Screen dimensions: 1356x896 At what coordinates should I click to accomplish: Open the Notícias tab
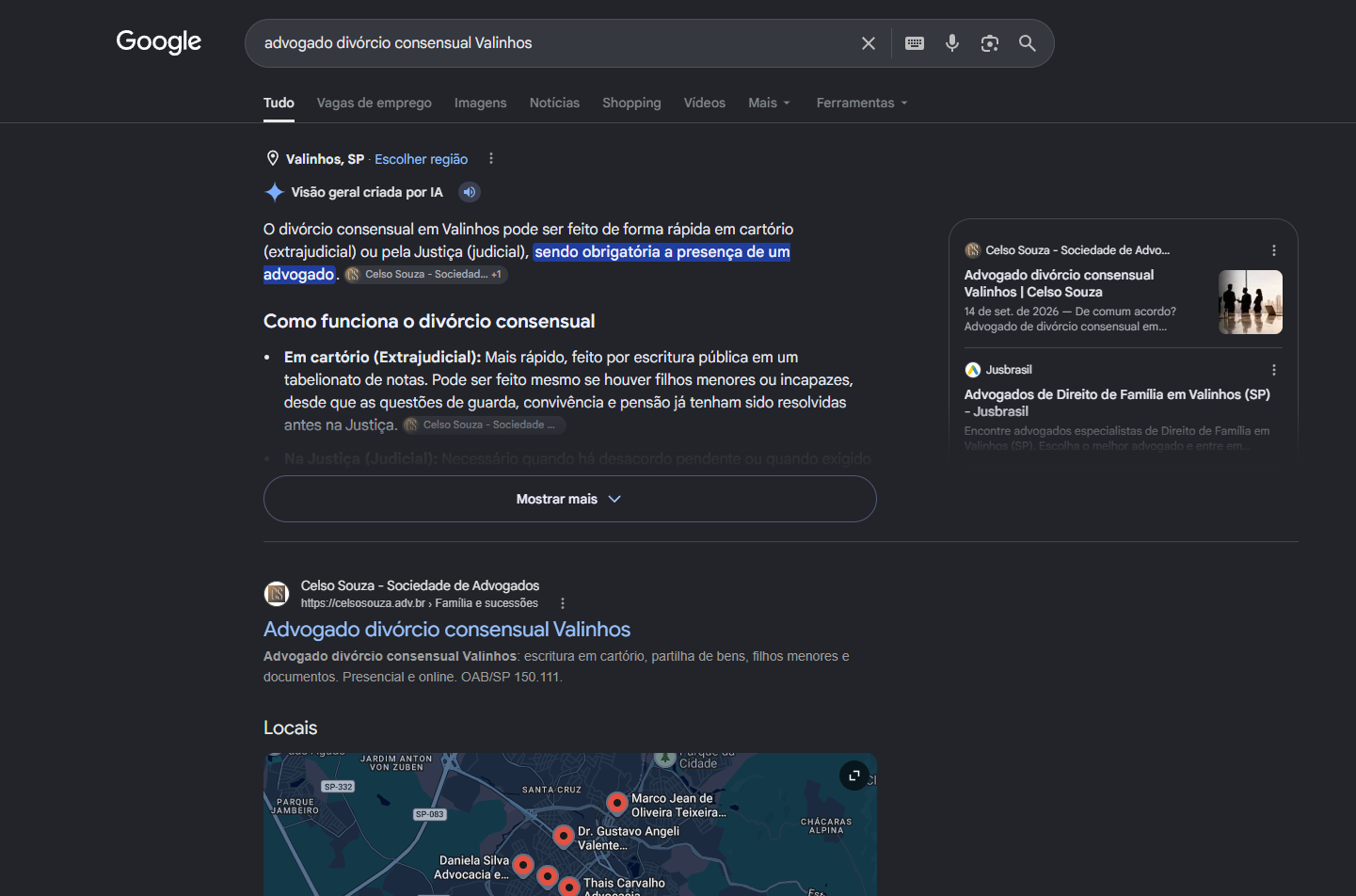coord(554,103)
